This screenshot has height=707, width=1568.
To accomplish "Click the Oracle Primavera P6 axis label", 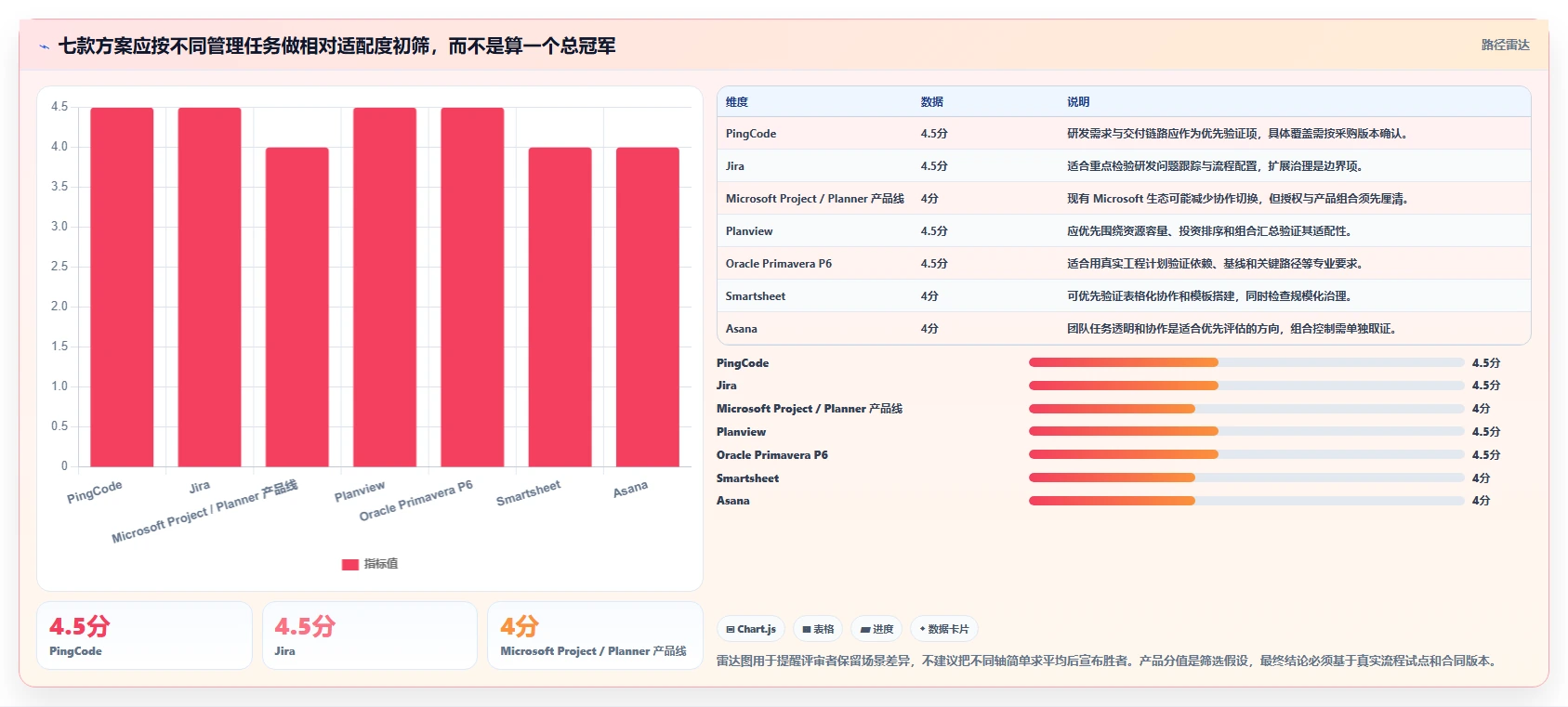I will click(415, 501).
